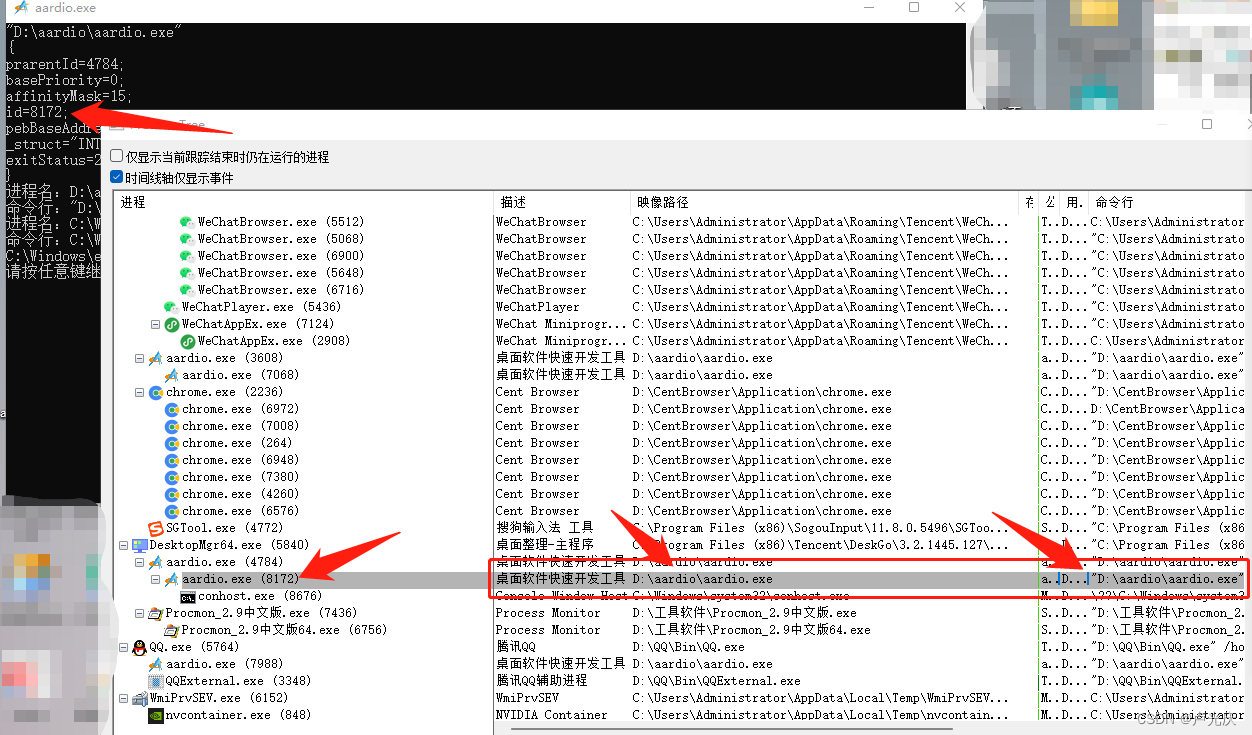
Task: Maximize the aardio.exe console window
Action: (x=914, y=7)
